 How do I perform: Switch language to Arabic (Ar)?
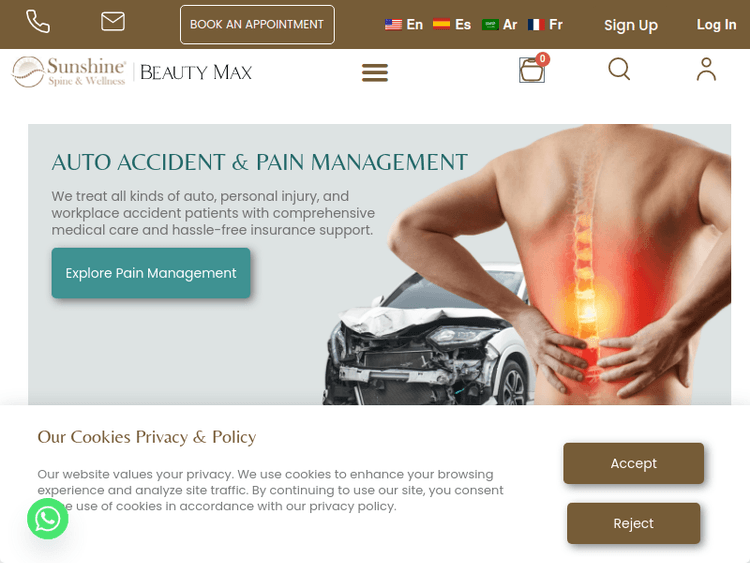(499, 24)
